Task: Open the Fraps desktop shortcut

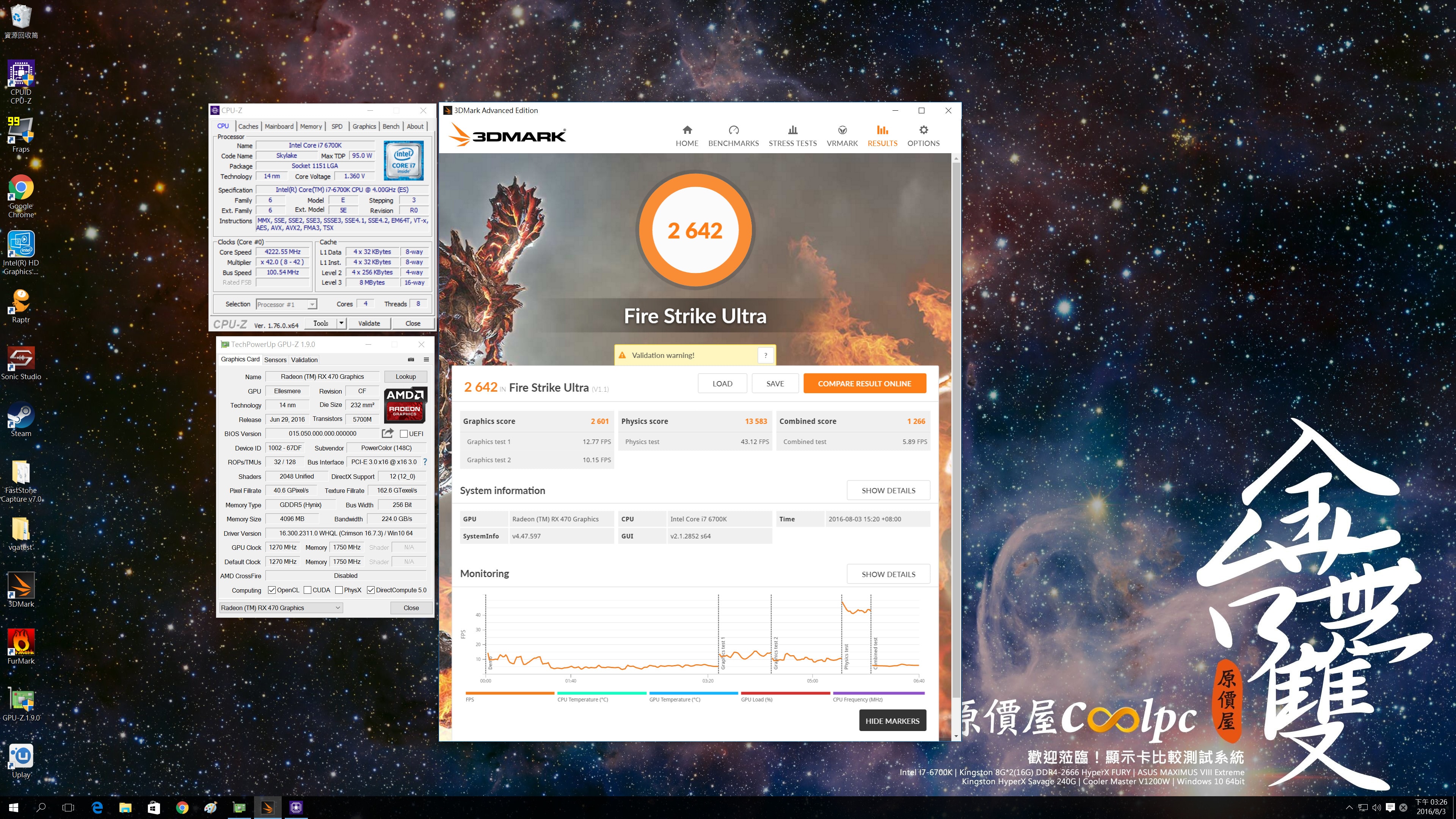Action: click(x=21, y=135)
